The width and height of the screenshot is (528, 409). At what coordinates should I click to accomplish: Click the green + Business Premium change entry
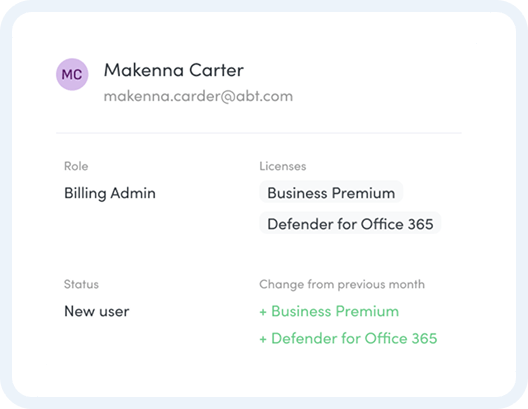(x=329, y=311)
